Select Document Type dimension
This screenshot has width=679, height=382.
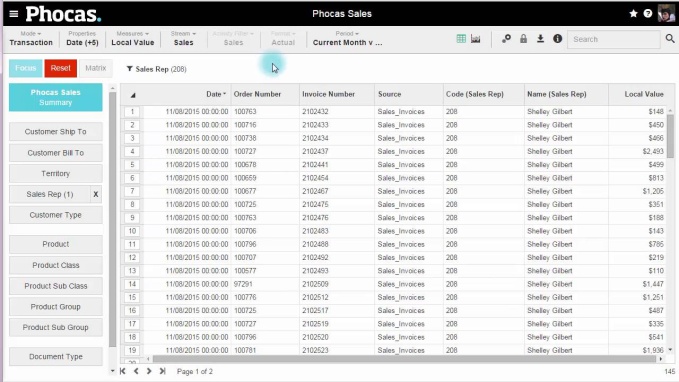55,356
